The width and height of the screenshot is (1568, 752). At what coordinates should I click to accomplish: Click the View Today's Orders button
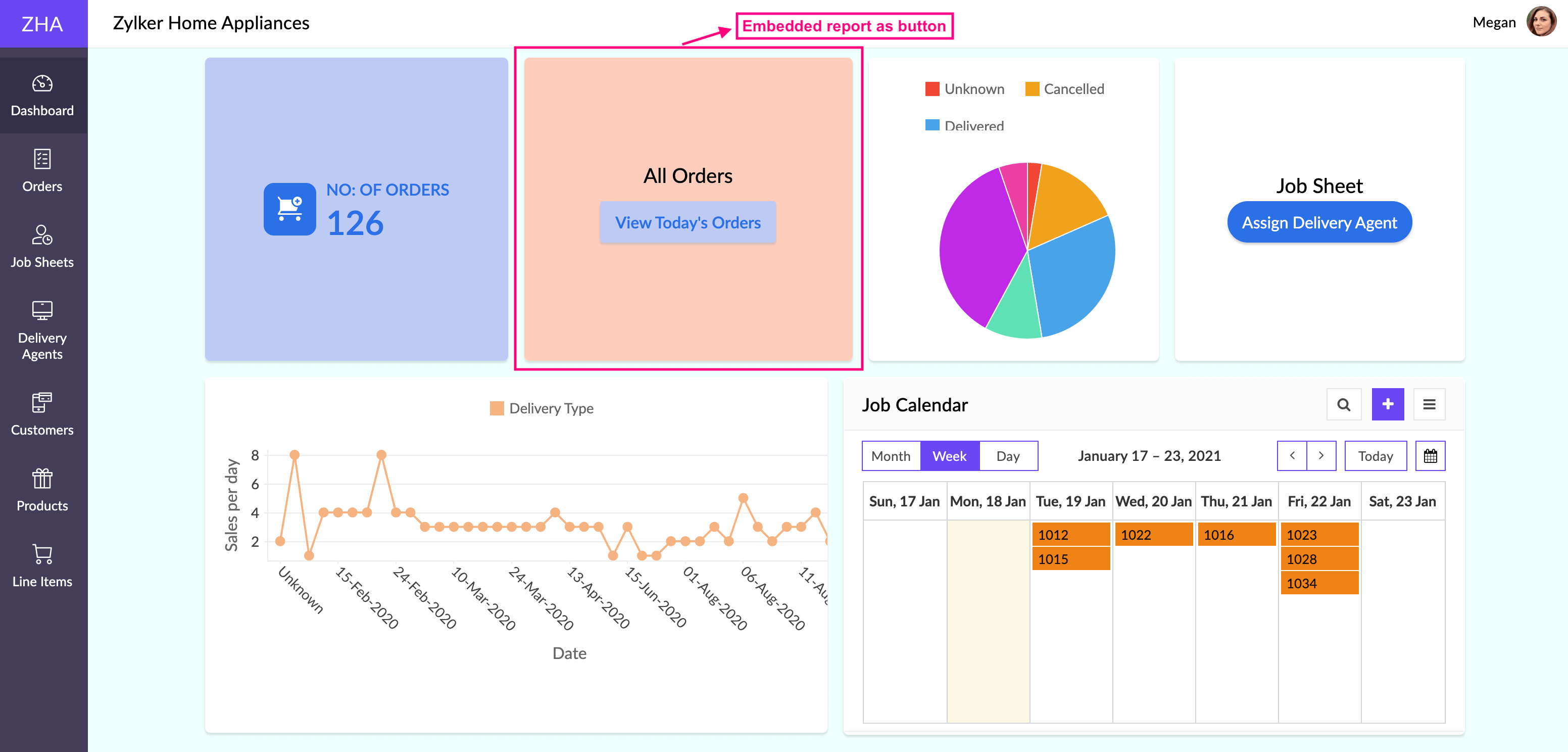pos(687,223)
